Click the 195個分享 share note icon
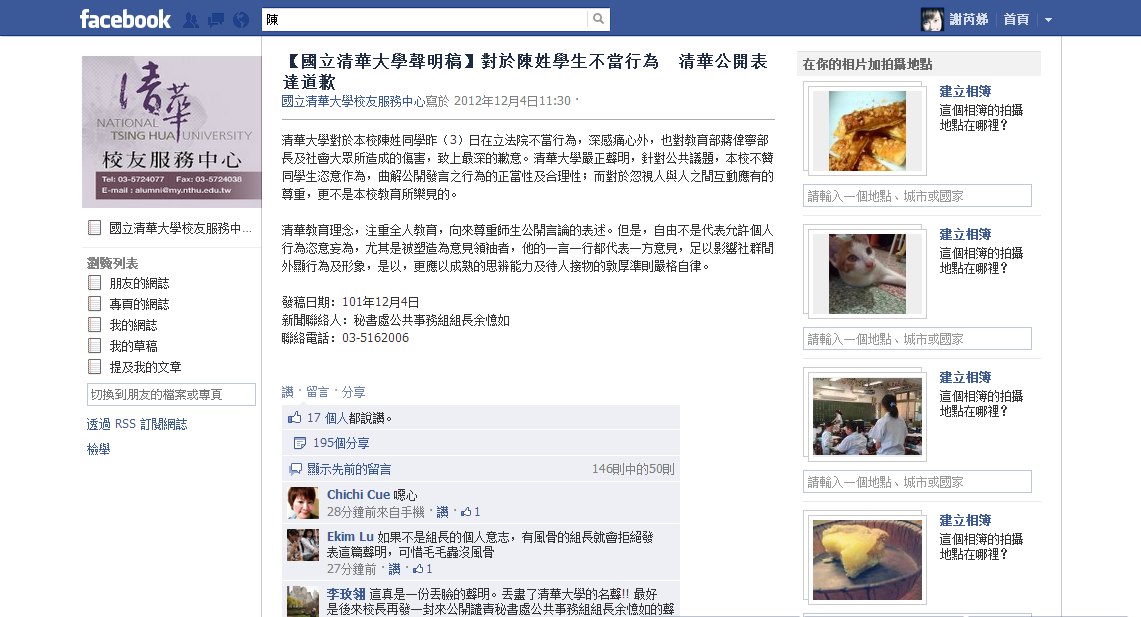Screen dimensions: 1141x617 tap(299, 443)
